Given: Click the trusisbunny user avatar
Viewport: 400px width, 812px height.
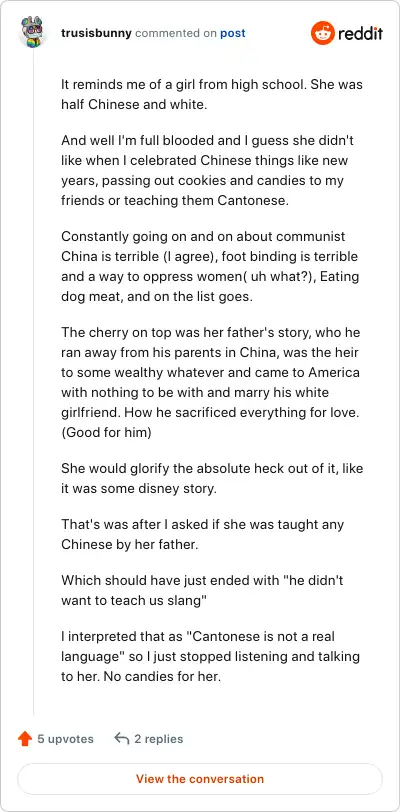Looking at the screenshot, I should [33, 33].
